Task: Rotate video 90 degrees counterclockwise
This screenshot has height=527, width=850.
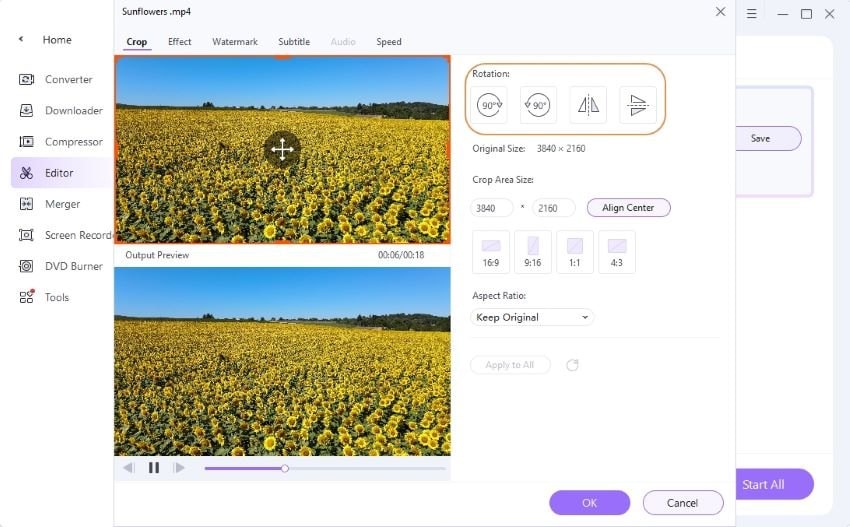Action: pyautogui.click(x=538, y=105)
